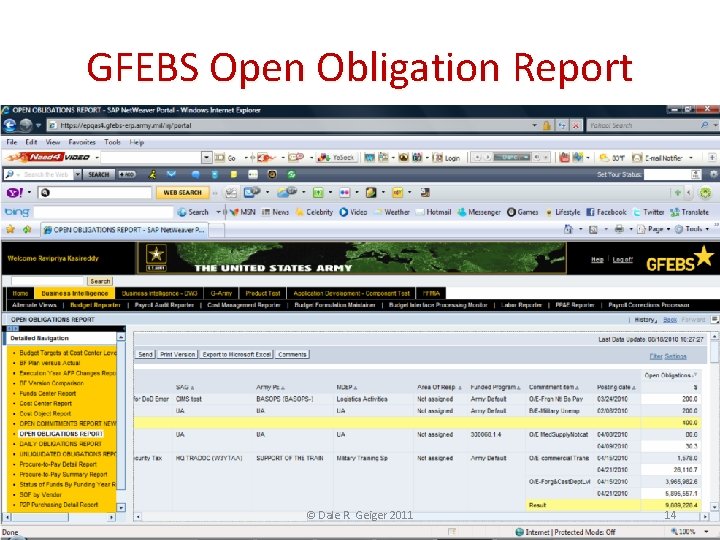Click the Send button
This screenshot has width=720, height=540.
146,354
